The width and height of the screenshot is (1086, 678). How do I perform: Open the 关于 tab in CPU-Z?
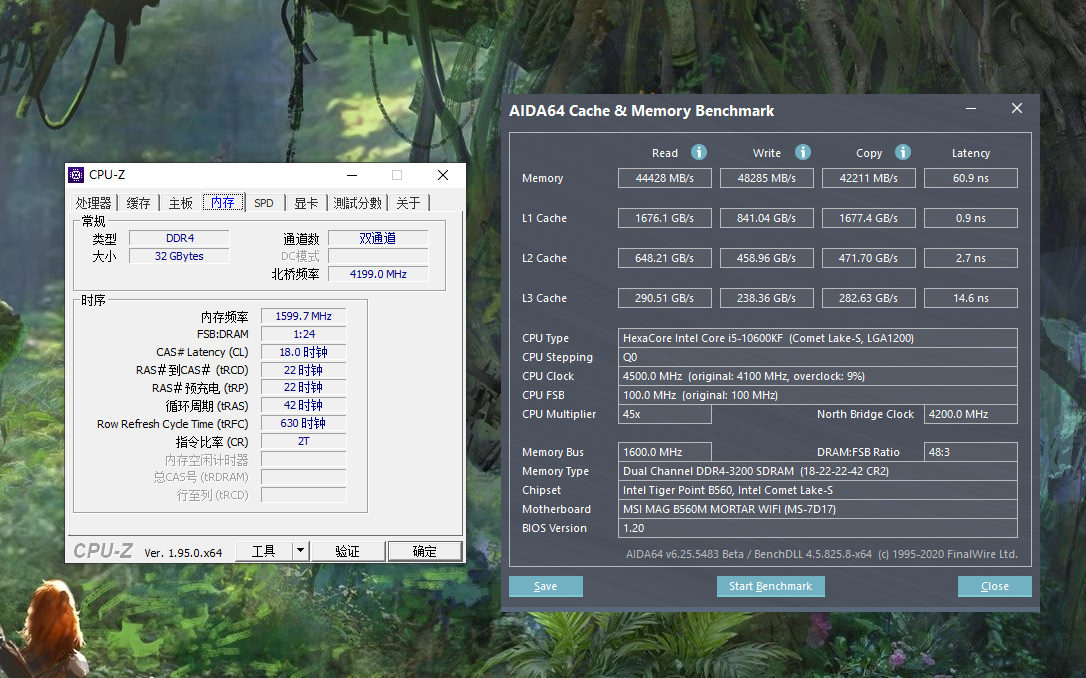(409, 203)
